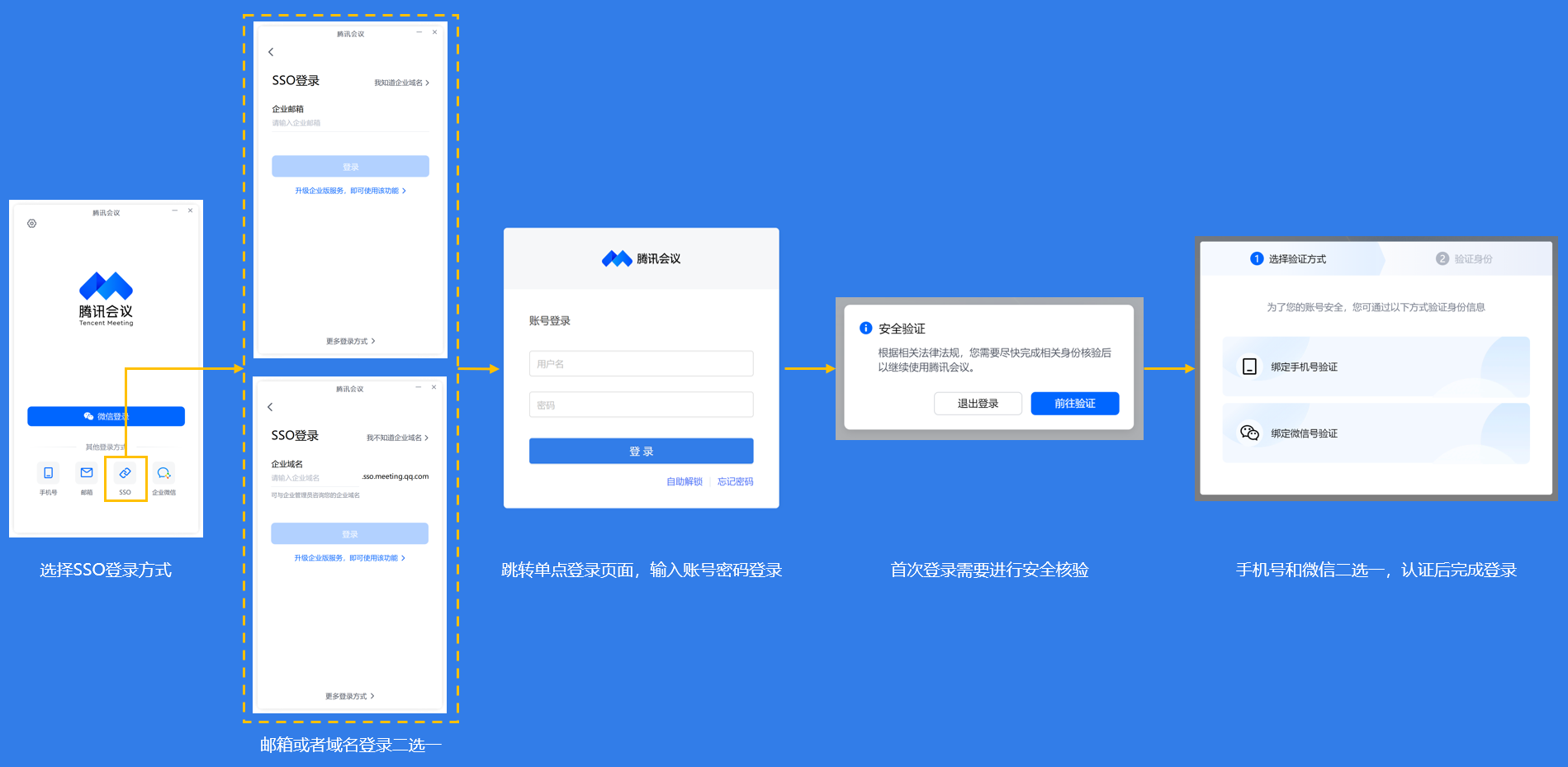Screen dimensions: 1568x767
Task: Click the 用户名 field on 账号登录 page
Action: (641, 364)
